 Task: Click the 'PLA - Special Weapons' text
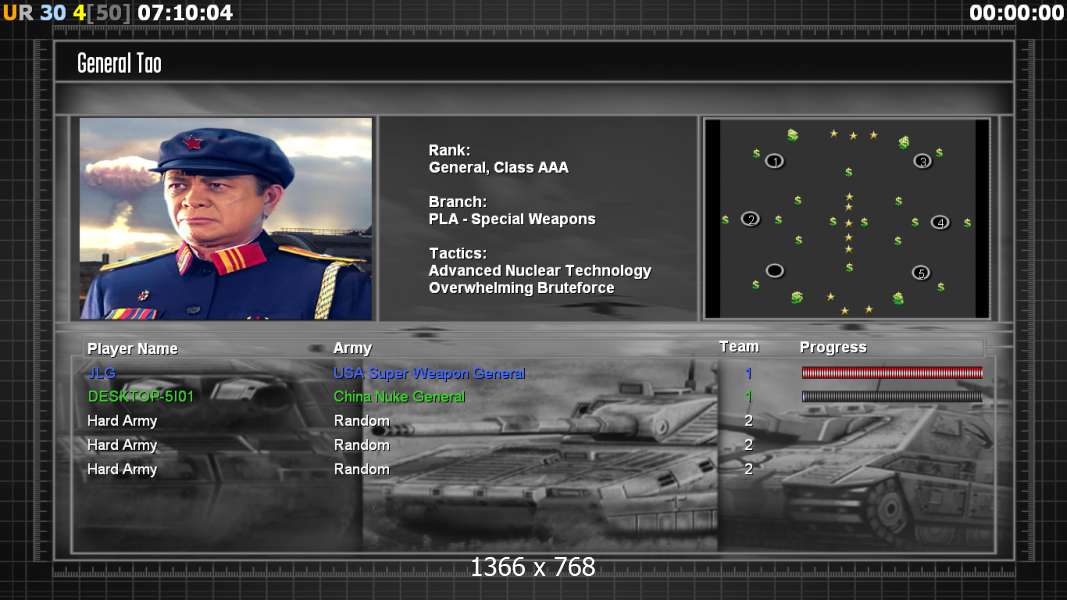pos(512,219)
